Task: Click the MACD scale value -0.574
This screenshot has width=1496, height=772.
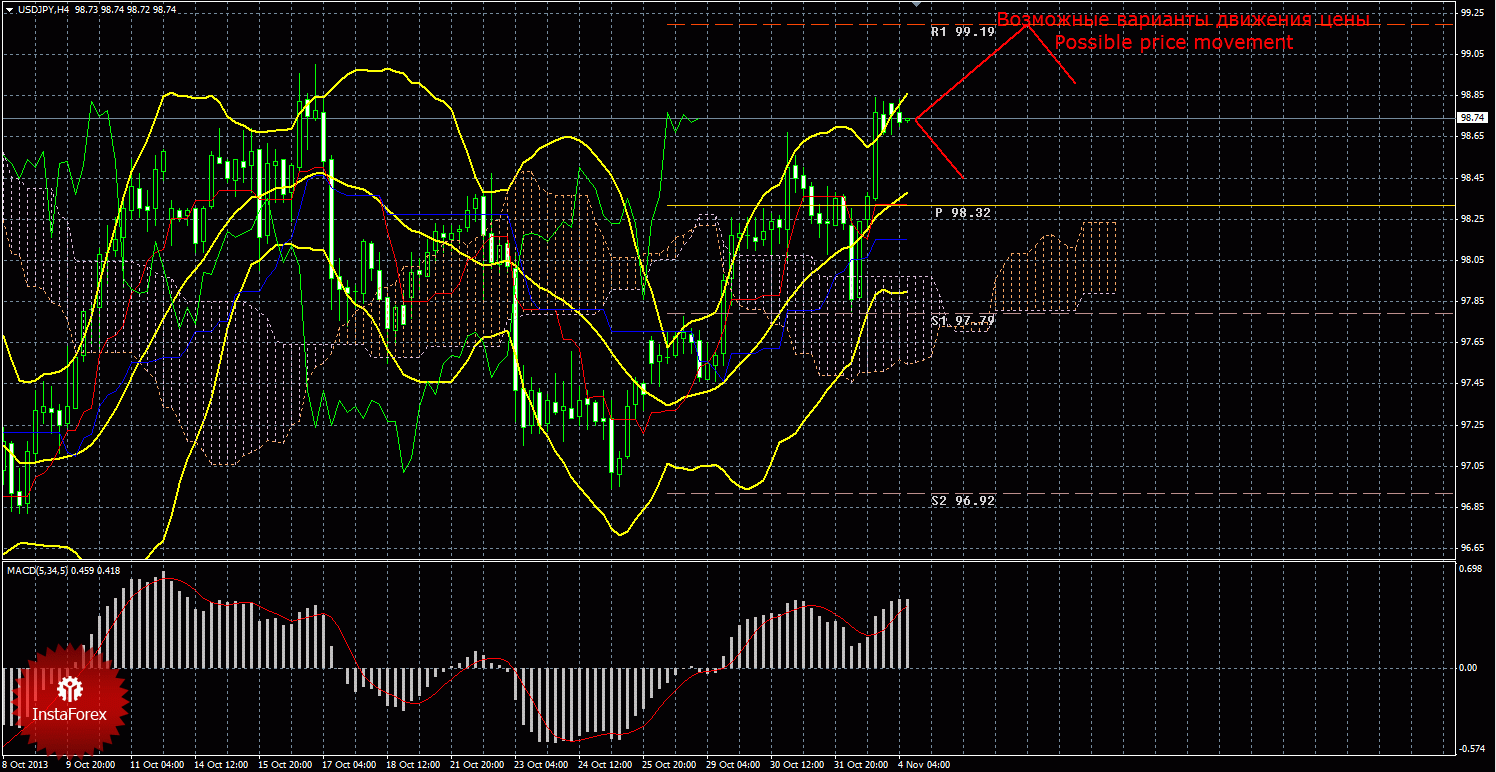Action: [1470, 749]
